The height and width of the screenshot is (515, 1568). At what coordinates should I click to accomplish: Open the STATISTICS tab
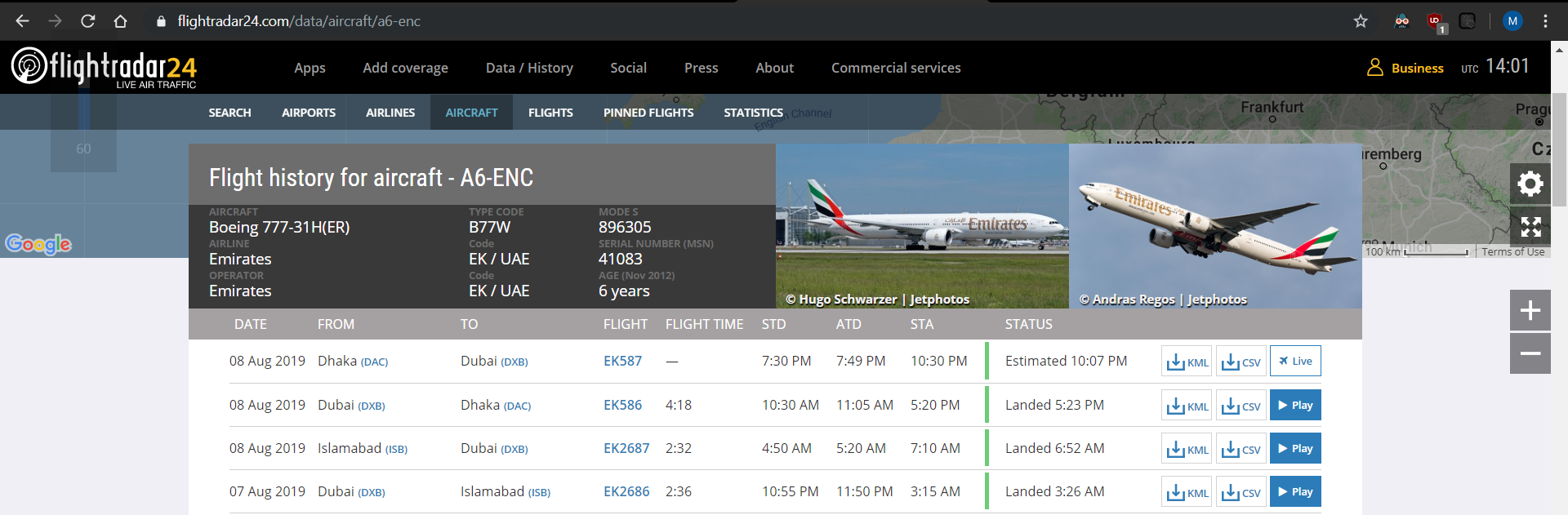coord(753,113)
